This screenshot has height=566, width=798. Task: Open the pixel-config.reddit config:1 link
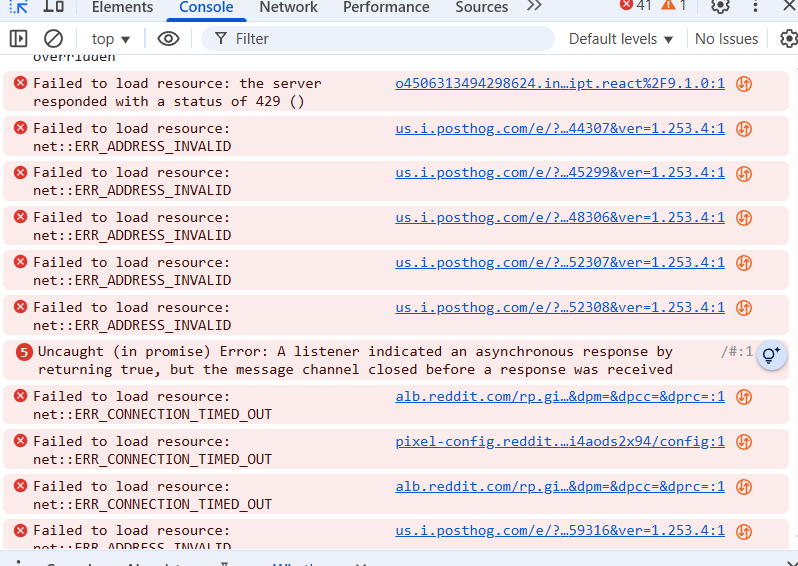(560, 441)
